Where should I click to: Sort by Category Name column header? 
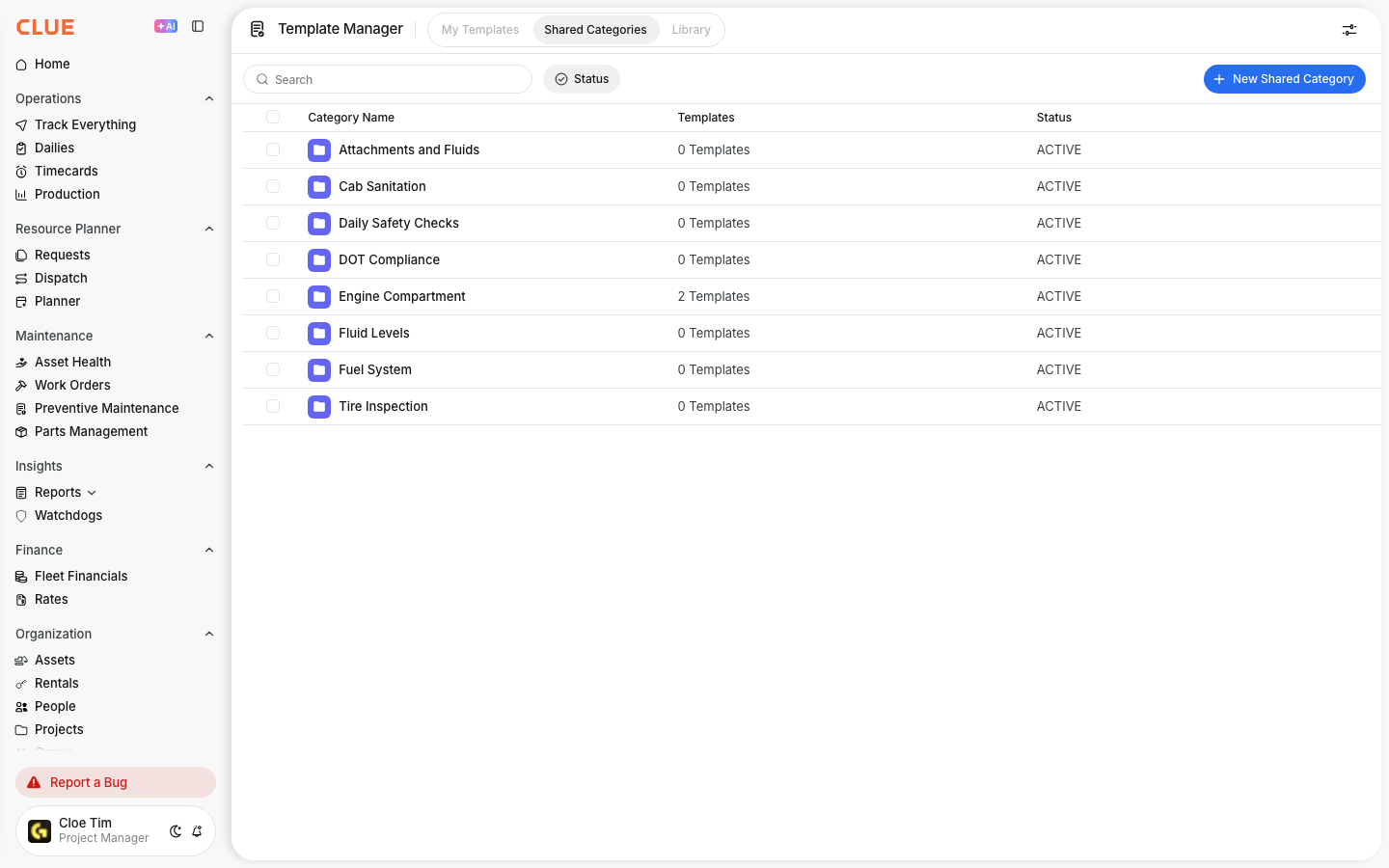click(x=351, y=118)
